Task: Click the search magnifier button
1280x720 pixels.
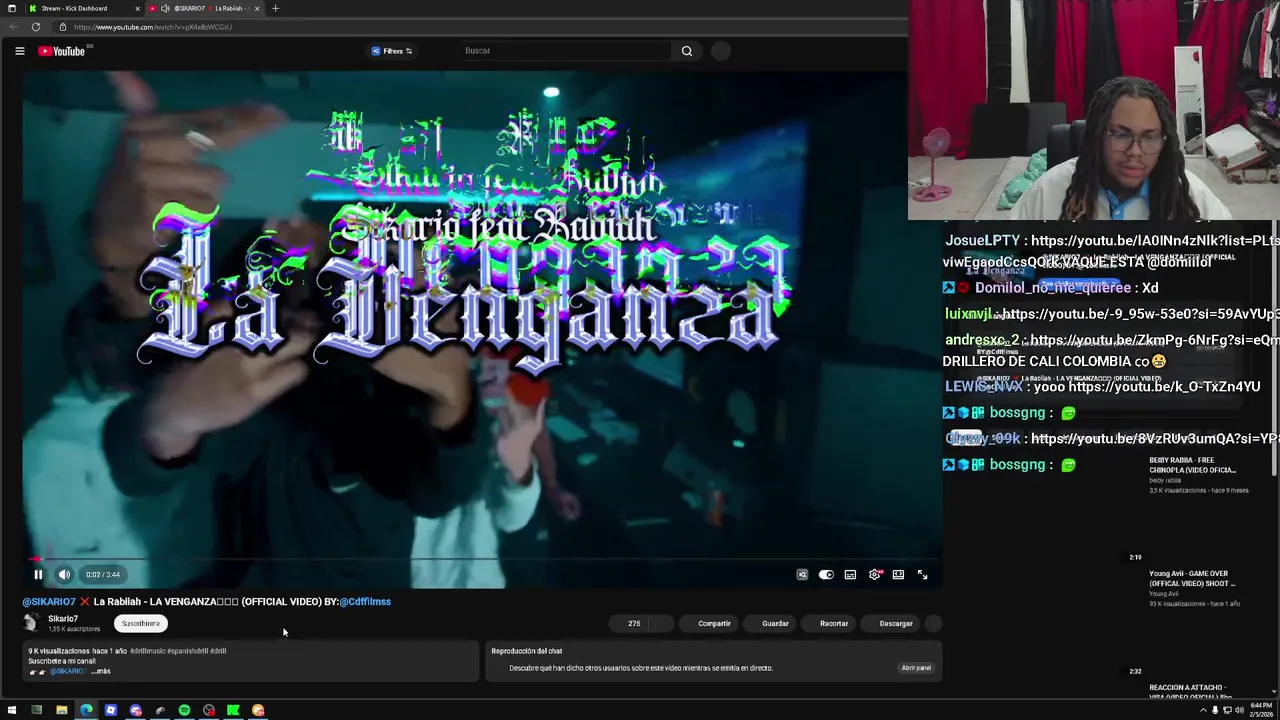Action: [686, 51]
